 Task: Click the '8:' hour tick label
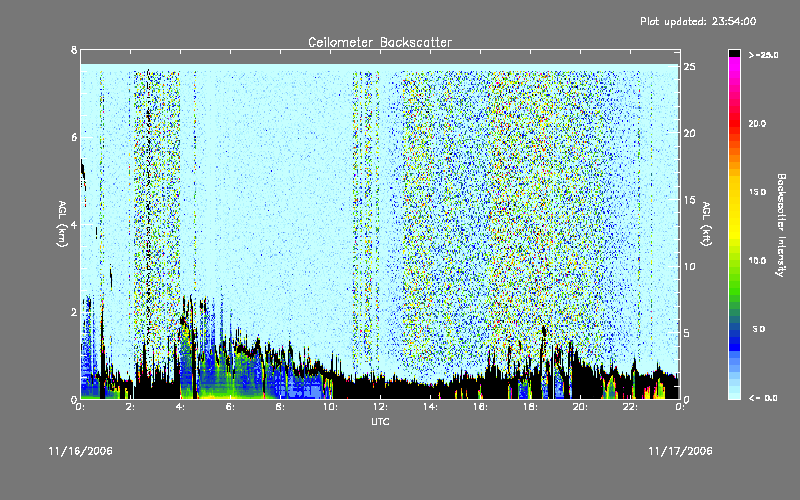point(280,407)
